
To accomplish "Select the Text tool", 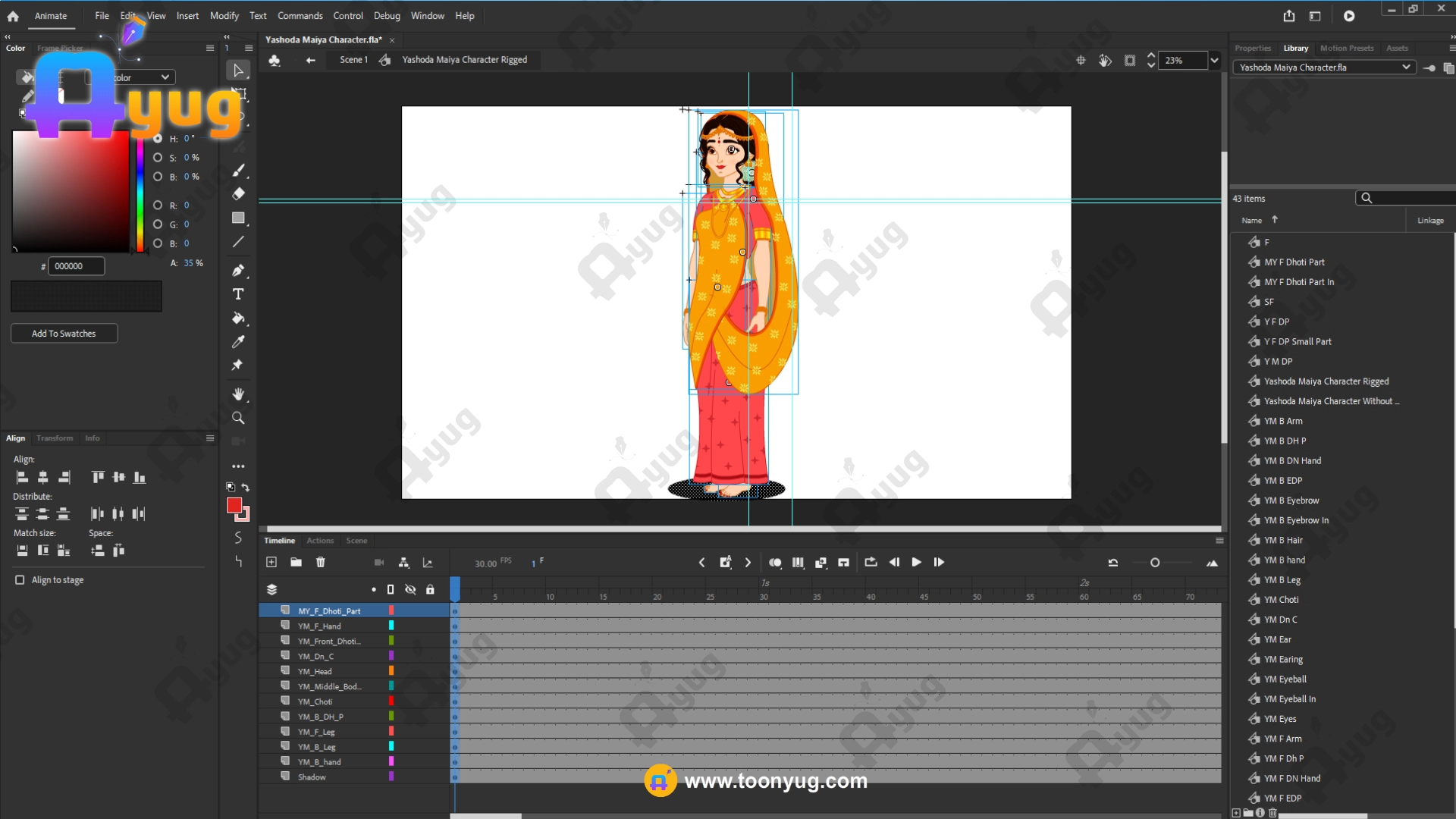I will pos(238,294).
